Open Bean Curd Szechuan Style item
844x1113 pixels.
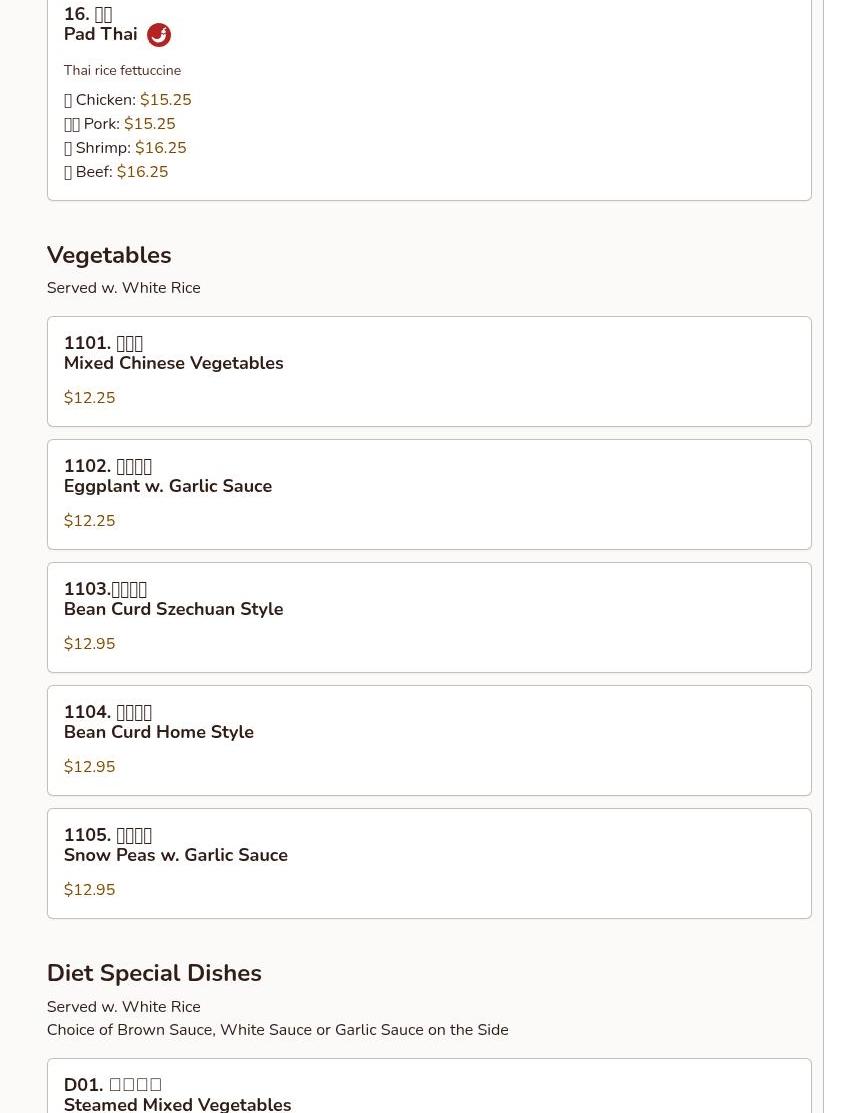173,609
